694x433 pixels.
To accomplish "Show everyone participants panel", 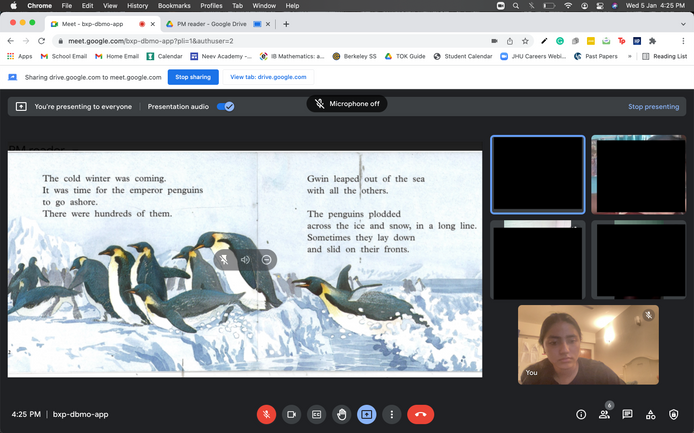I will (x=604, y=414).
